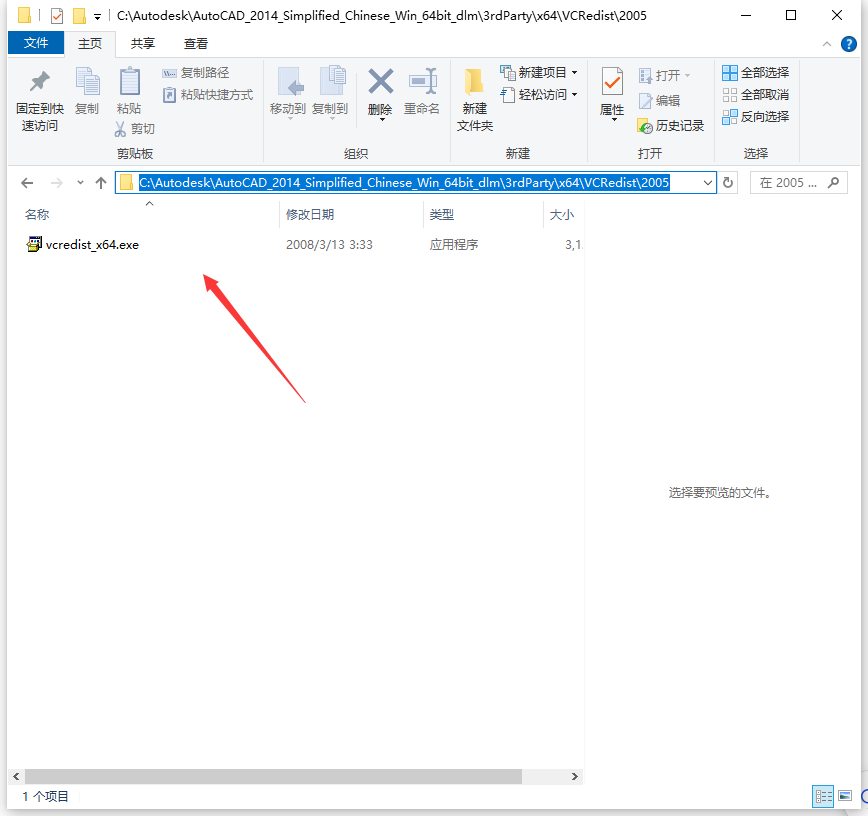Image resolution: width=868 pixels, height=816 pixels.
Task: Select the vcredist_x64.exe file
Action: coord(91,245)
